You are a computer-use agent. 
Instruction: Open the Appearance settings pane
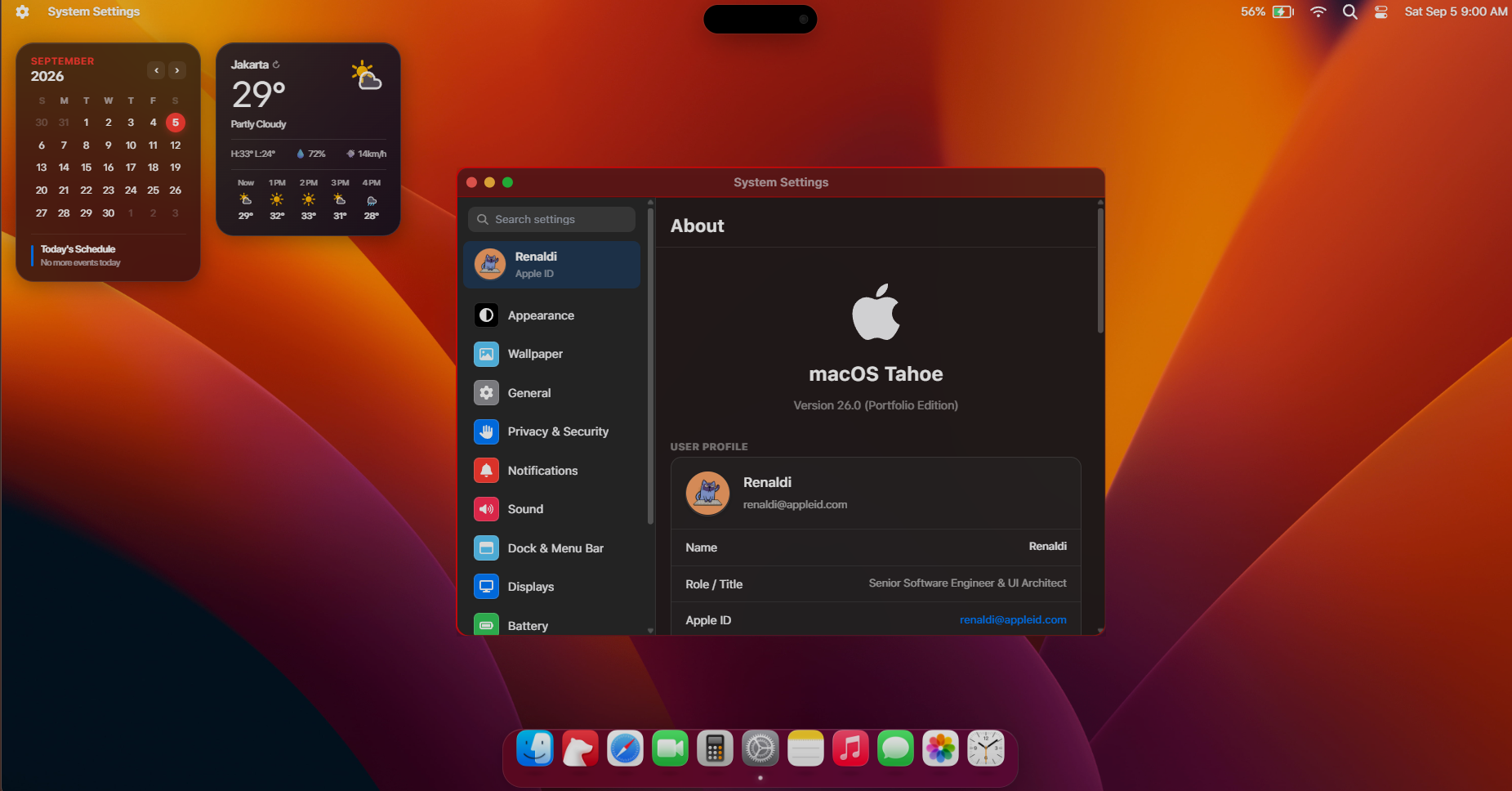[x=552, y=315]
